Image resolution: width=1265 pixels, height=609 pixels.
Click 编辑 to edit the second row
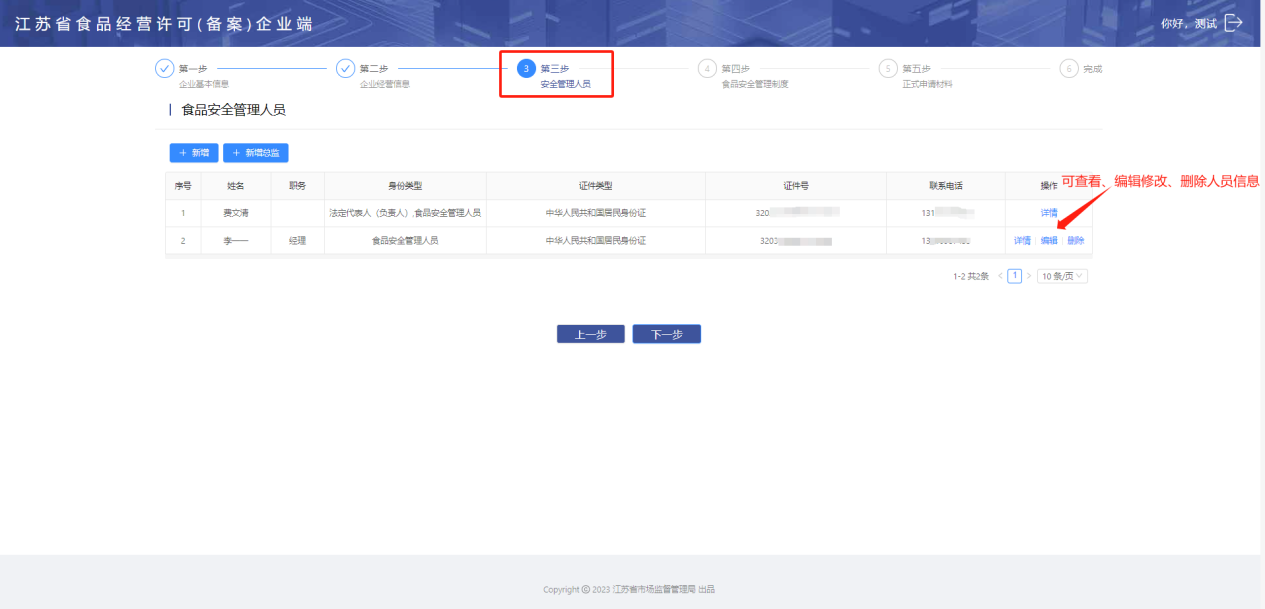(1049, 241)
